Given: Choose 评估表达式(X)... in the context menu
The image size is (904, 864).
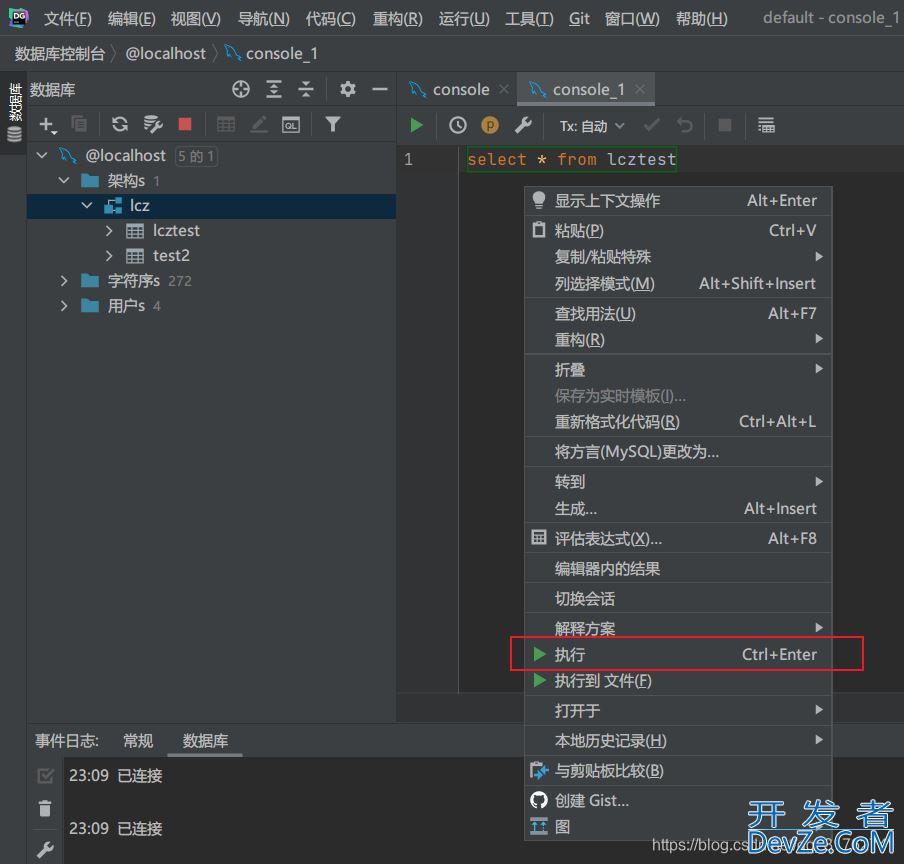Looking at the screenshot, I should [x=678, y=538].
